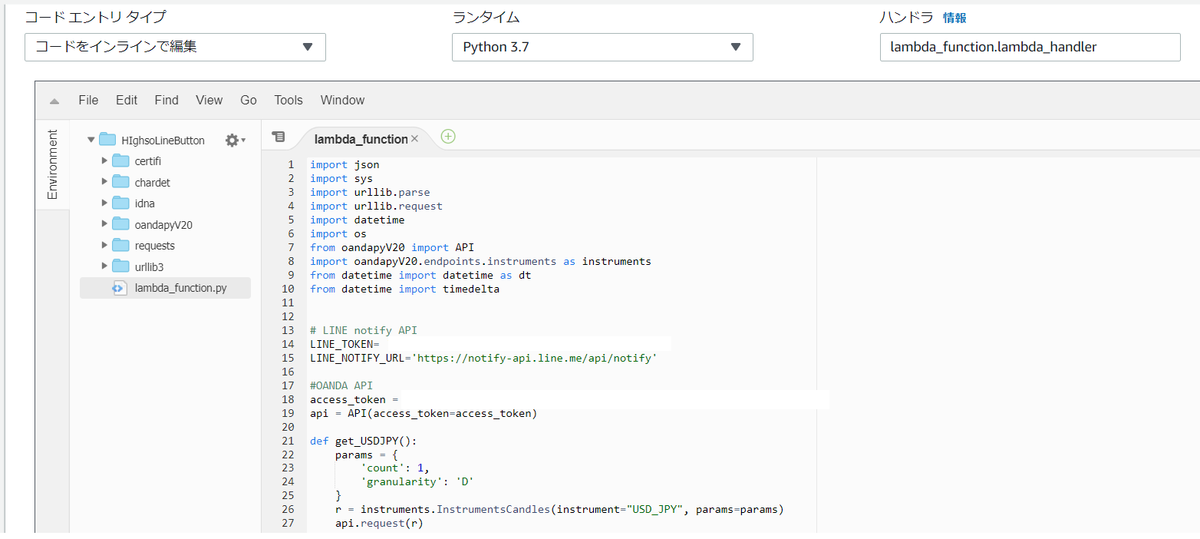Expand the requests folder arrow
The width and height of the screenshot is (1200, 539).
click(x=104, y=246)
